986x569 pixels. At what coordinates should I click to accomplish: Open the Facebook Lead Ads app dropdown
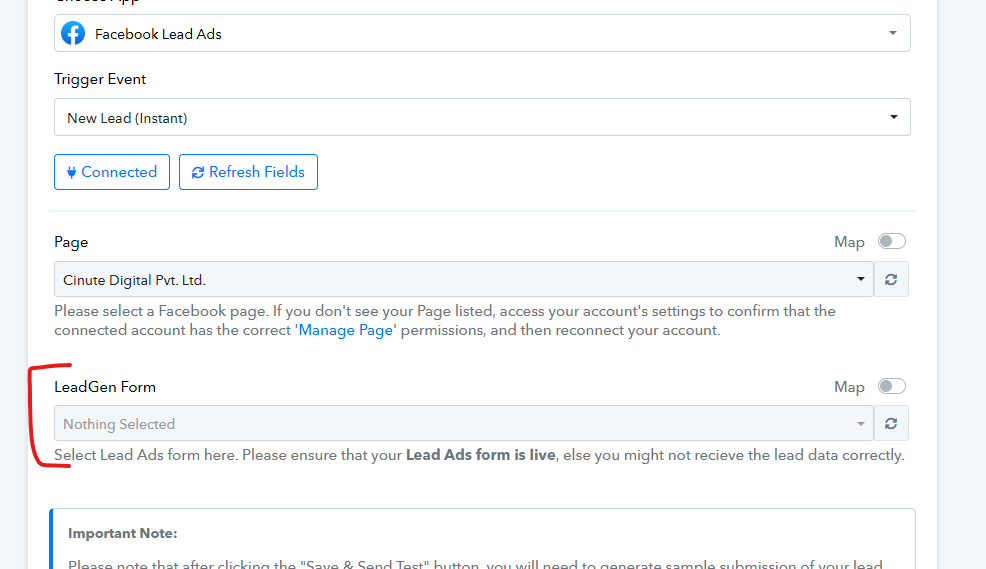coord(482,33)
